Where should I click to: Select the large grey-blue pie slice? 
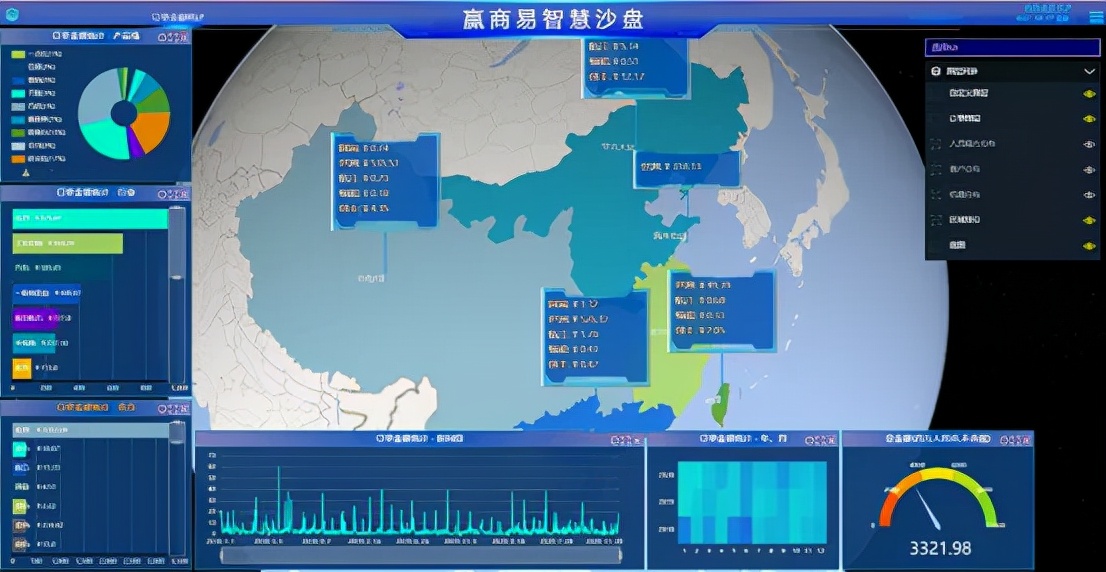(97, 97)
